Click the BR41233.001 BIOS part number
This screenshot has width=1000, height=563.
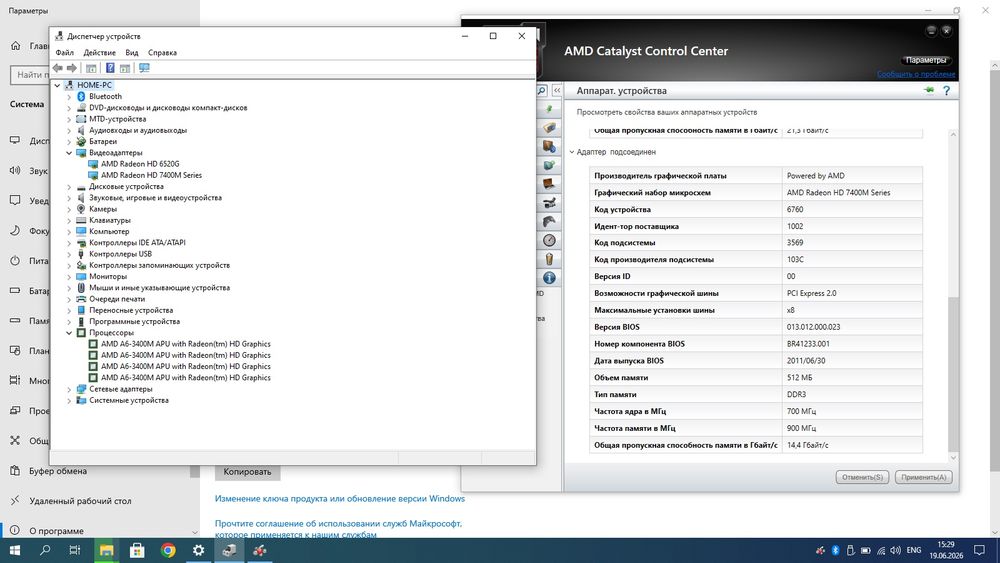click(x=808, y=344)
